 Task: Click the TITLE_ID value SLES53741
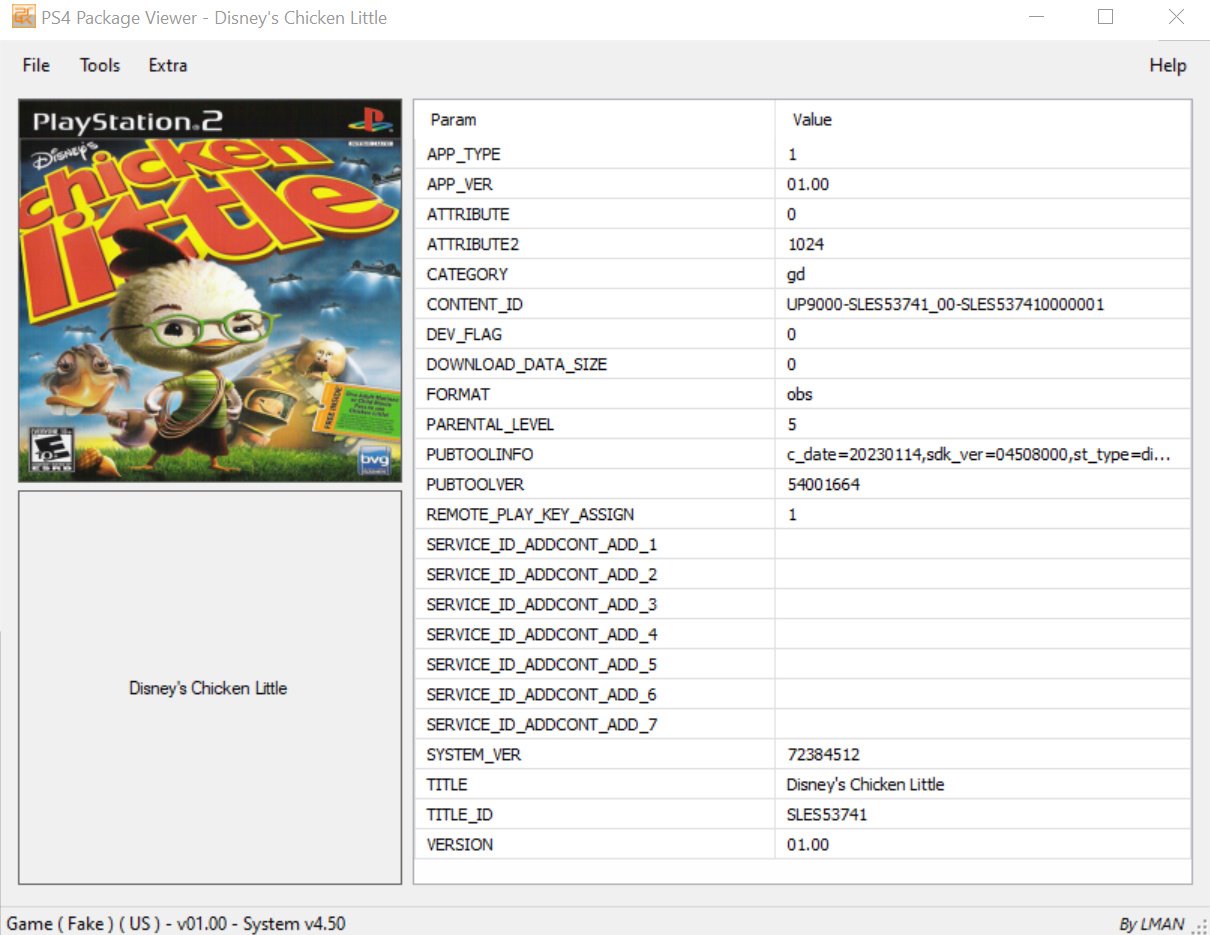pos(827,814)
